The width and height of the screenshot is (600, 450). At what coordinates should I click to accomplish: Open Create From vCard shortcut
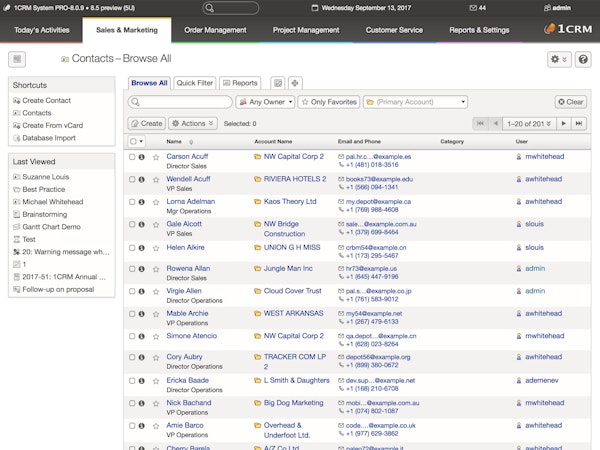[x=52, y=126]
